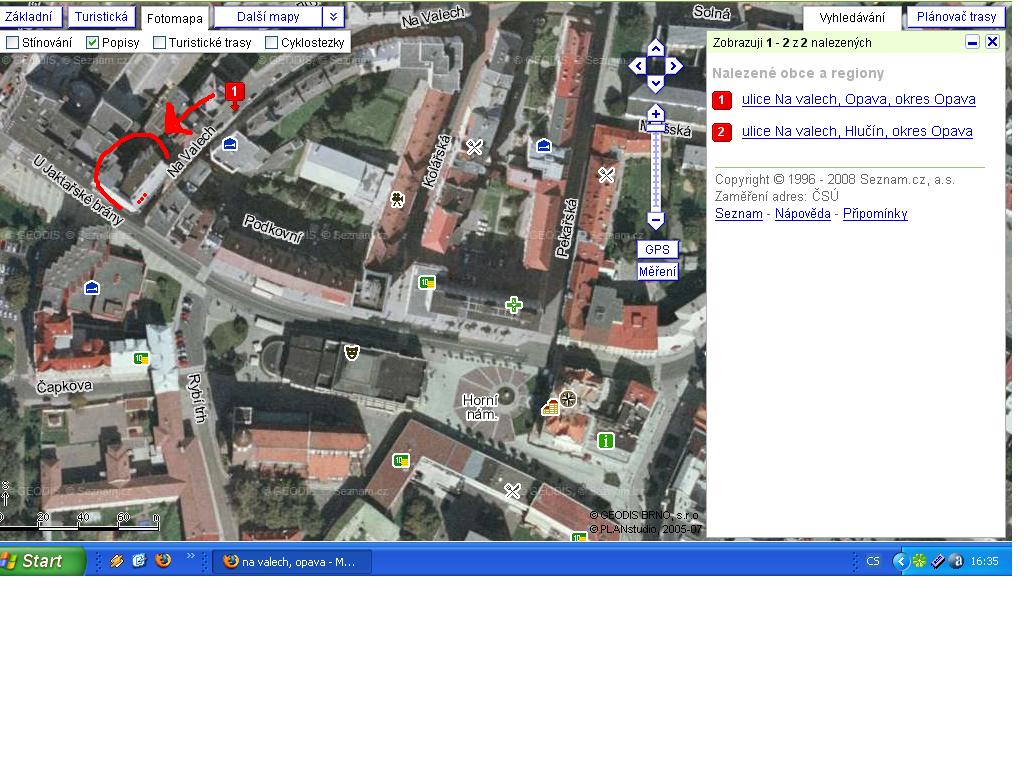Pan the map down with the arrow

[x=656, y=84]
